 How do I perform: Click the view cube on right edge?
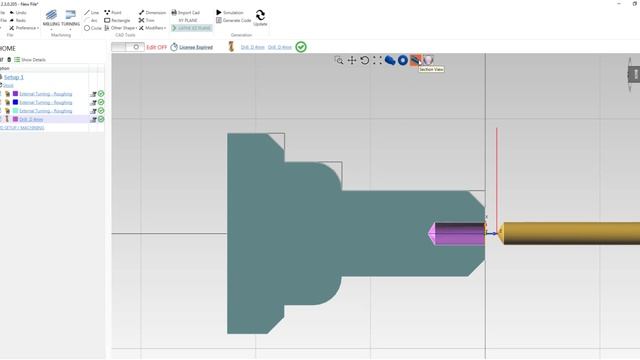[633, 74]
